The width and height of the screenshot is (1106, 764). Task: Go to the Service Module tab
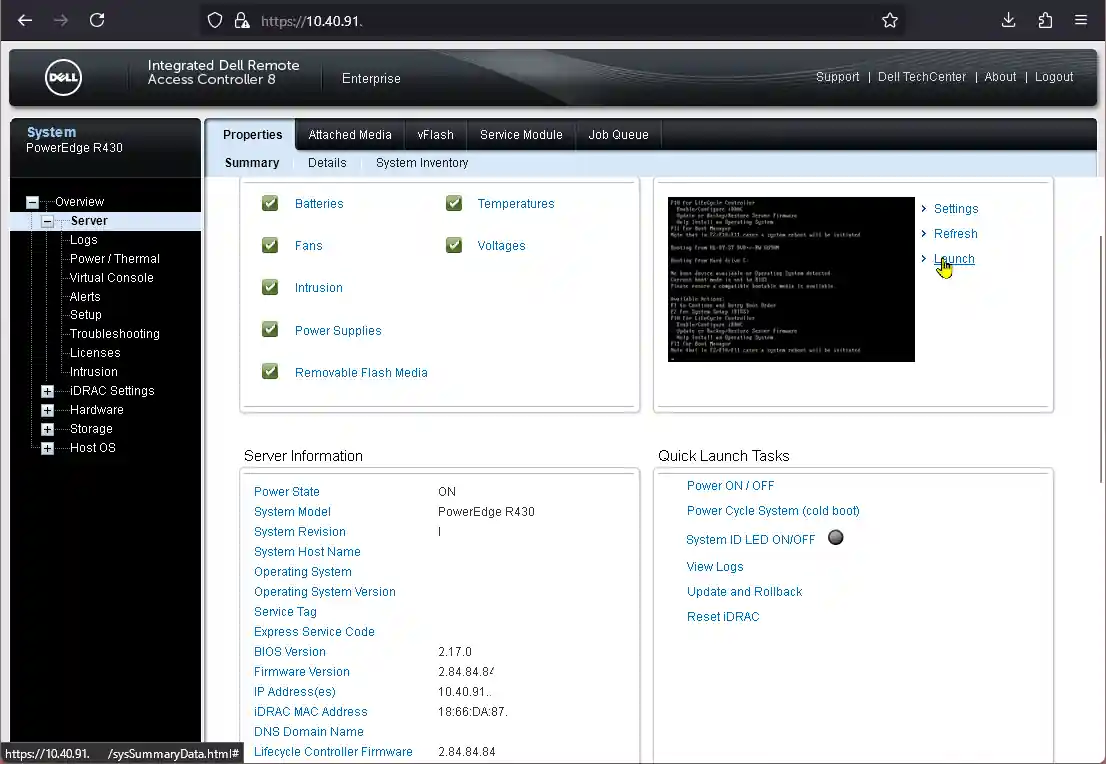point(521,135)
